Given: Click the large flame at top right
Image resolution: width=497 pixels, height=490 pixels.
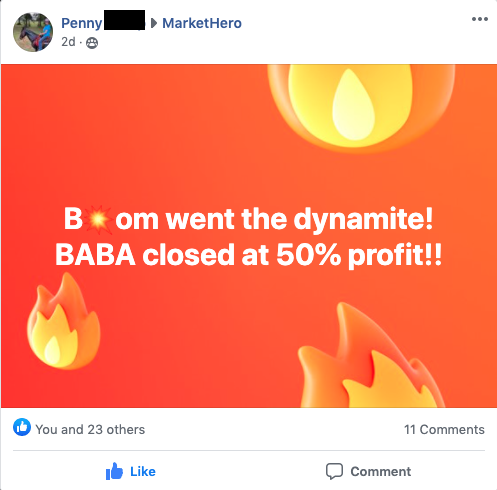Looking at the screenshot, I should (361, 108).
